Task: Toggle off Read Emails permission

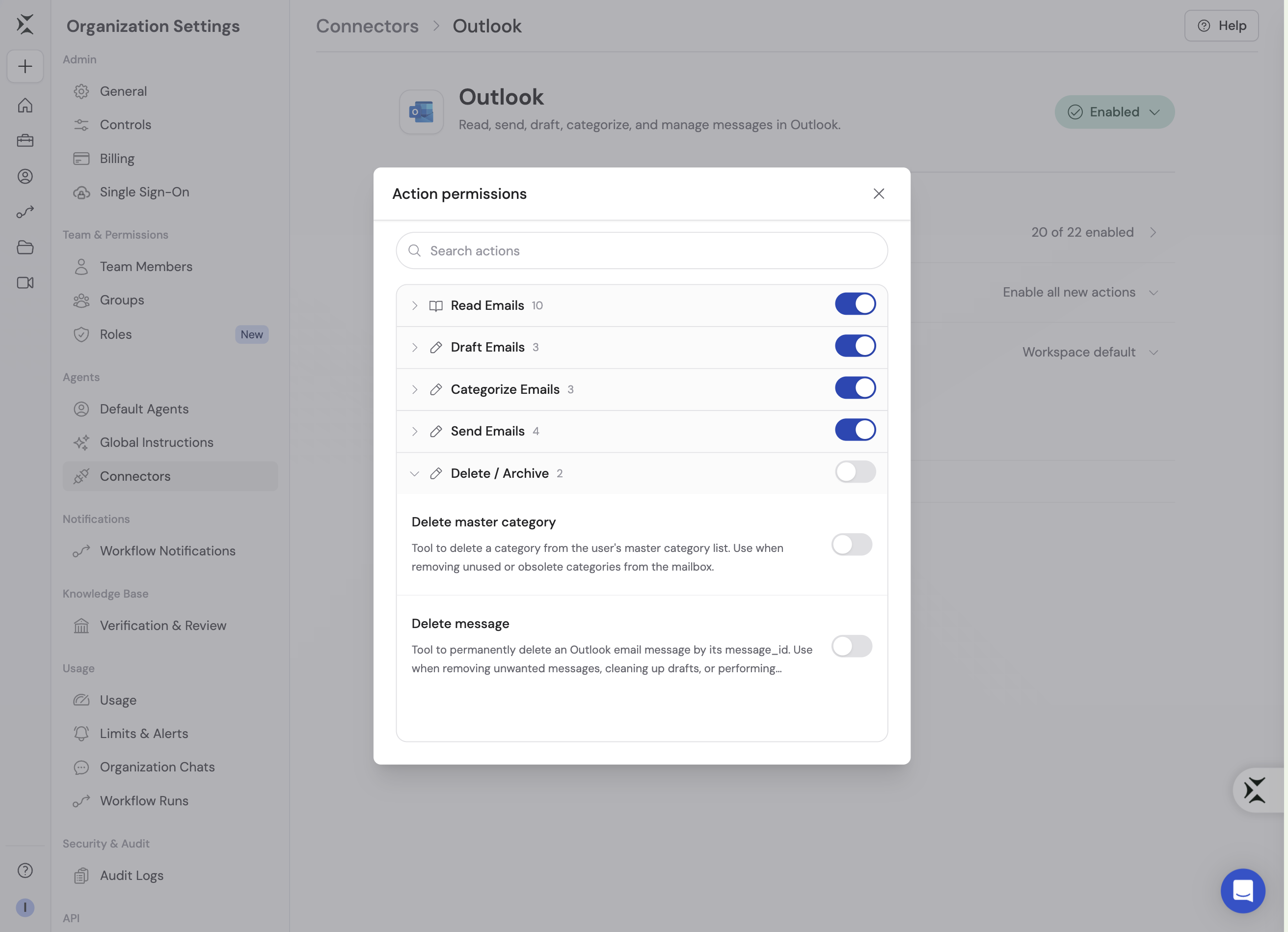Action: 855,304
